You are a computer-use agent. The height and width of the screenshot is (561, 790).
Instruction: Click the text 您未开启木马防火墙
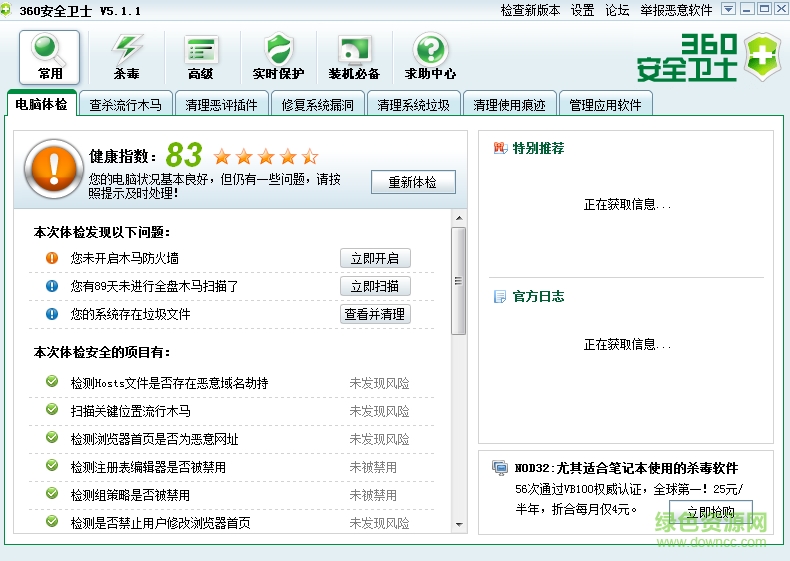(x=124, y=258)
